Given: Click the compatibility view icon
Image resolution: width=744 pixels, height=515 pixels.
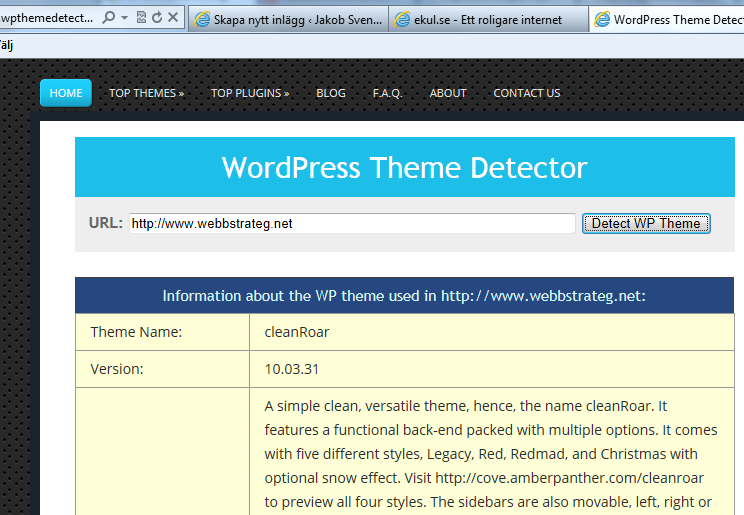Looking at the screenshot, I should [x=141, y=18].
